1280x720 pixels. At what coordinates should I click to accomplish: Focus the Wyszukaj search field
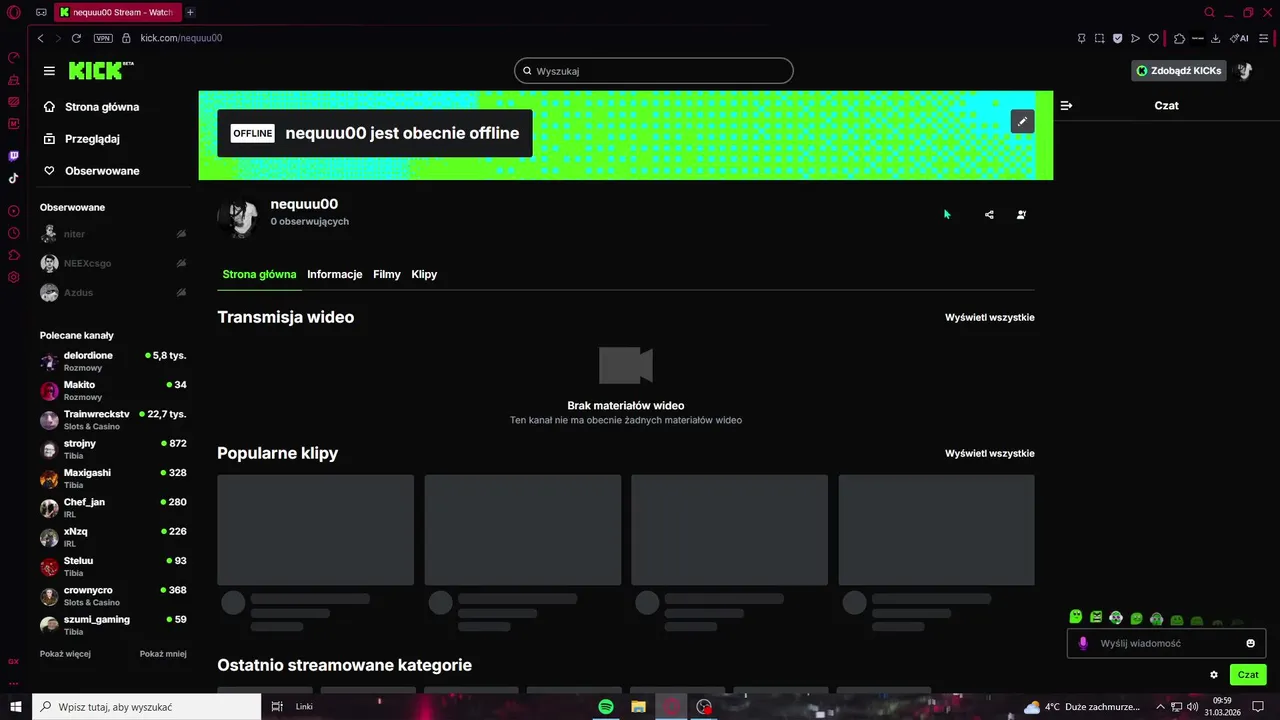[654, 71]
